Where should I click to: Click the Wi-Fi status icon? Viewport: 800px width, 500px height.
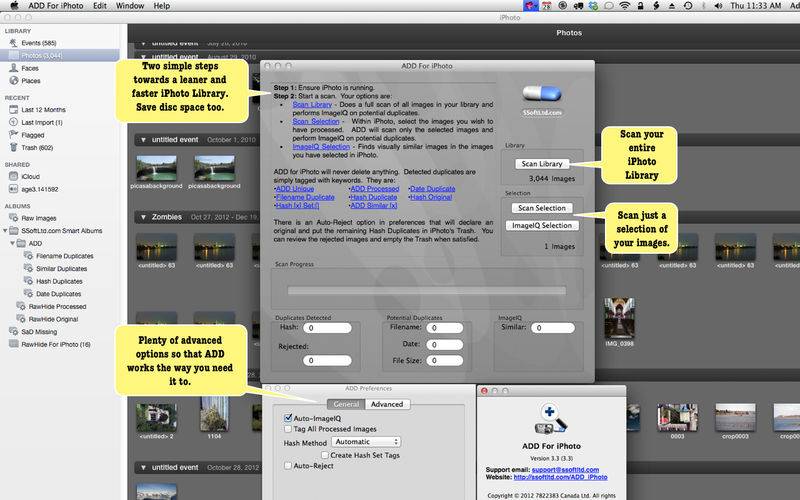pyautogui.click(x=624, y=6)
